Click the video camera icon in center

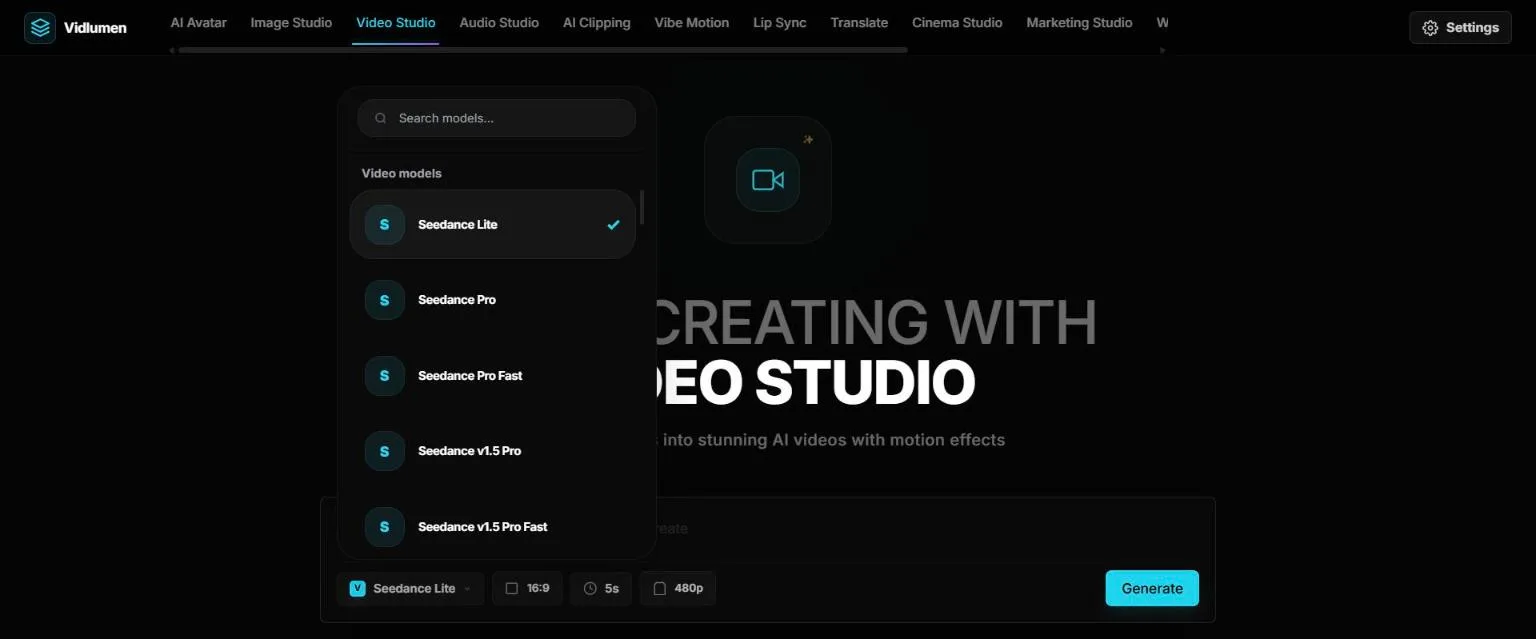point(768,180)
